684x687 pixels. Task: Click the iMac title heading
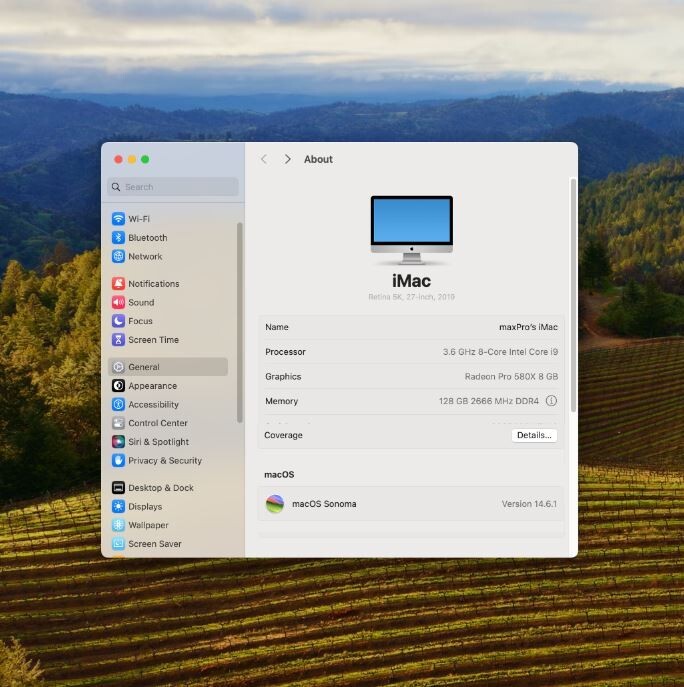411,281
